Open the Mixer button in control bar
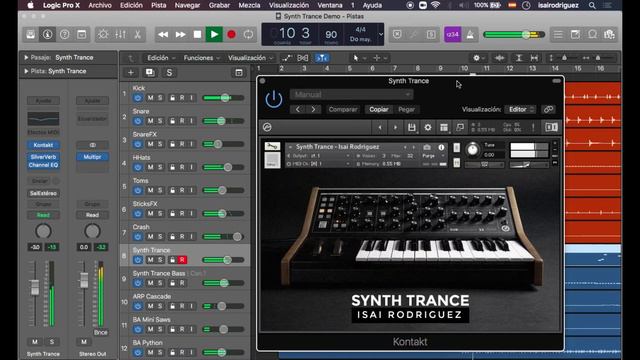 pyautogui.click(x=120, y=35)
